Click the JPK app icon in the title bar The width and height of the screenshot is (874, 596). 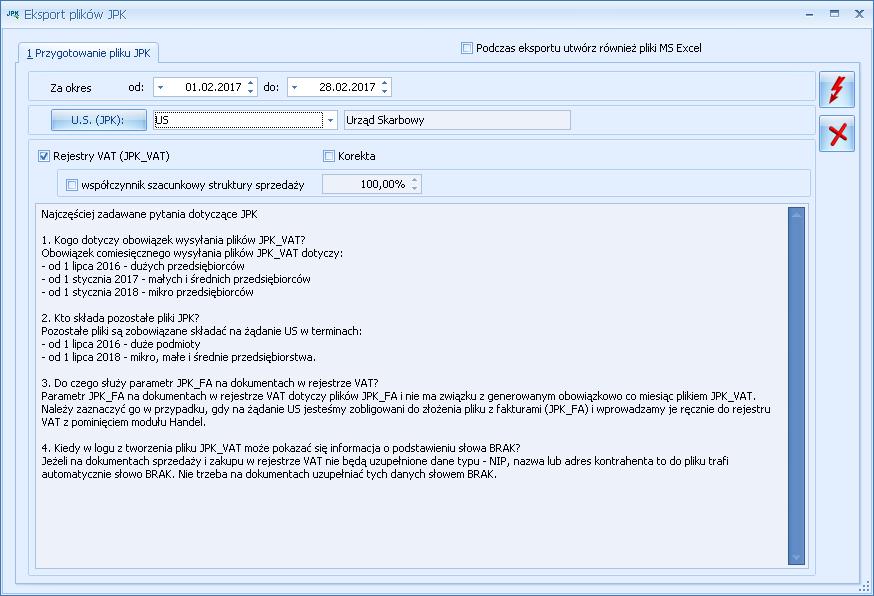tap(12, 14)
